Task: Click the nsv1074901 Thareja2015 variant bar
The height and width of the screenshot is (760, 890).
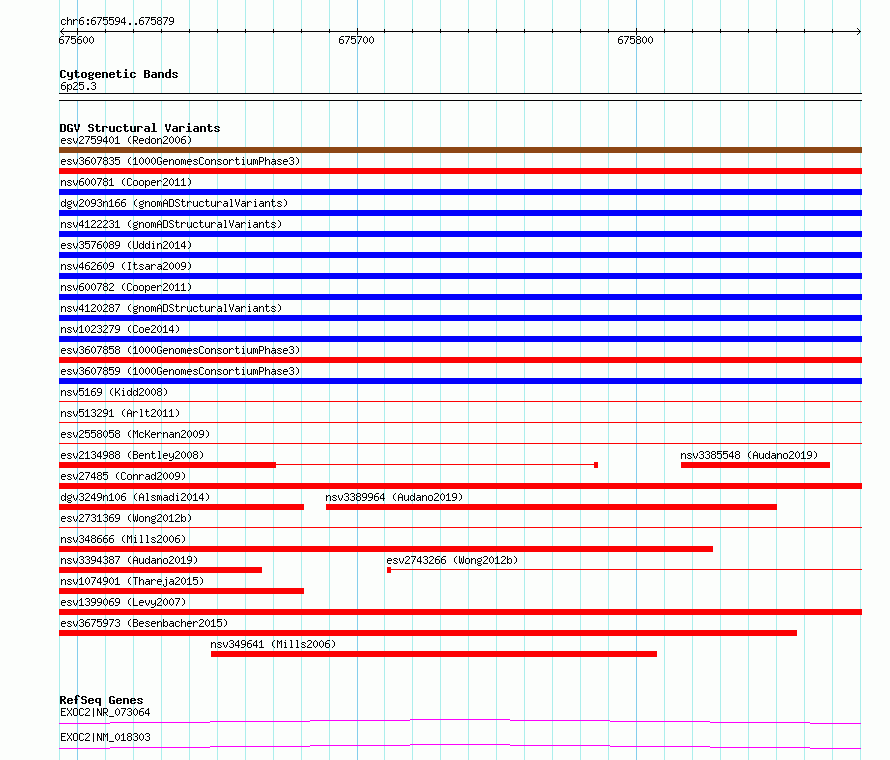Action: [x=181, y=591]
